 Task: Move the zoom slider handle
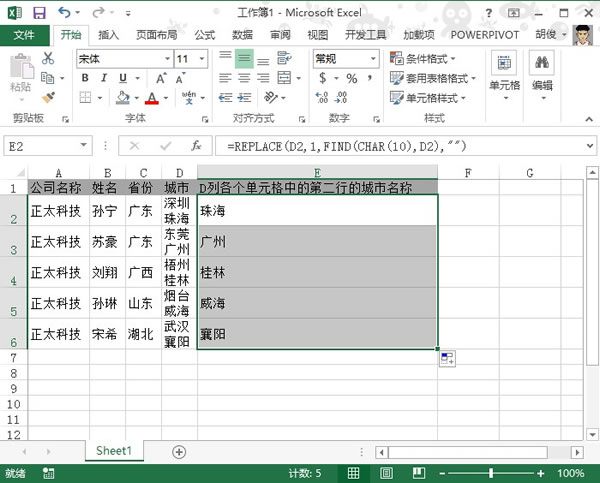(491, 473)
